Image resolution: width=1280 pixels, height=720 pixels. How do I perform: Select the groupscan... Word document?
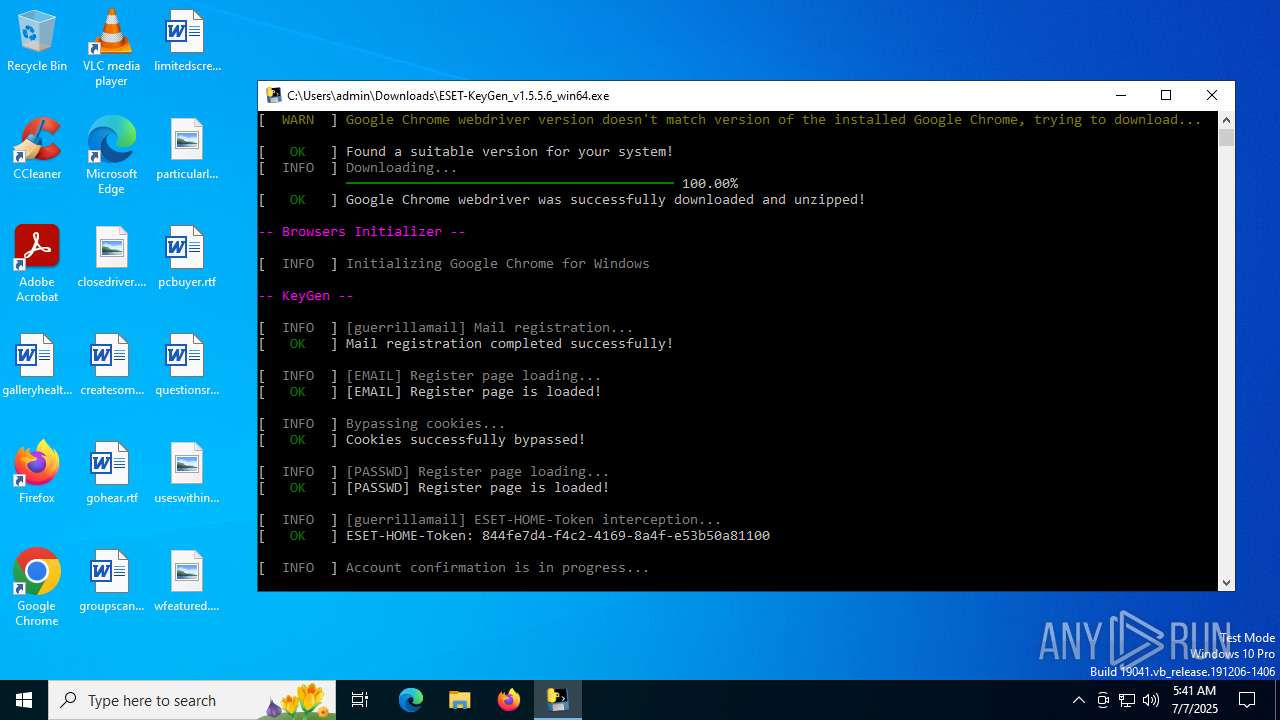[x=111, y=582]
